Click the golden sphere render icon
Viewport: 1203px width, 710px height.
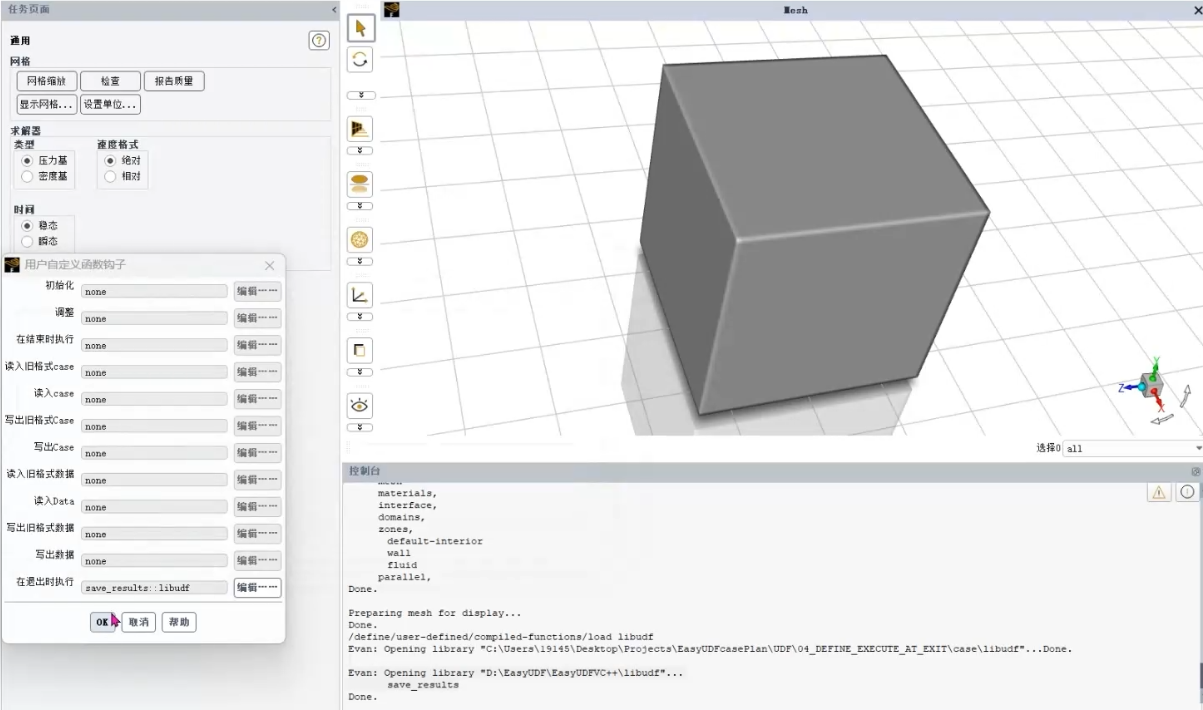[x=360, y=239]
